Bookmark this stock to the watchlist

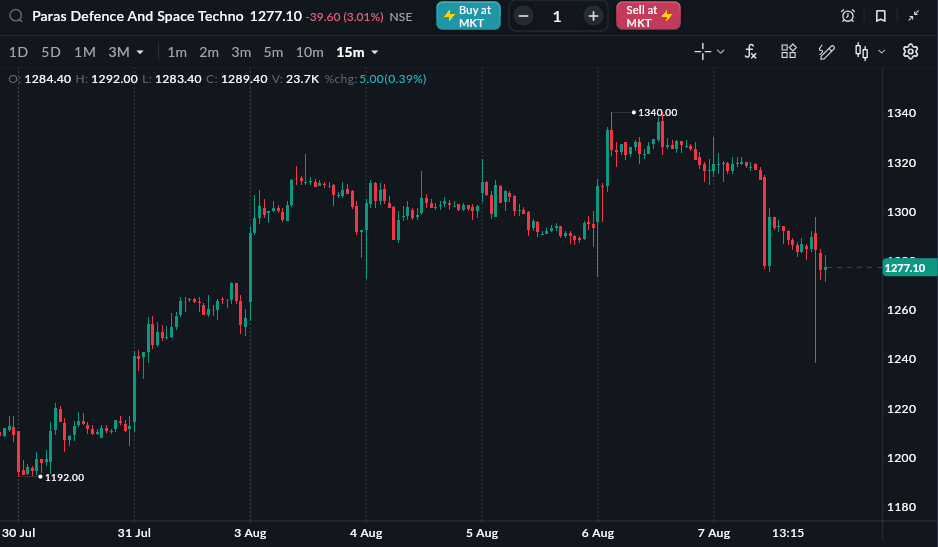coord(881,16)
